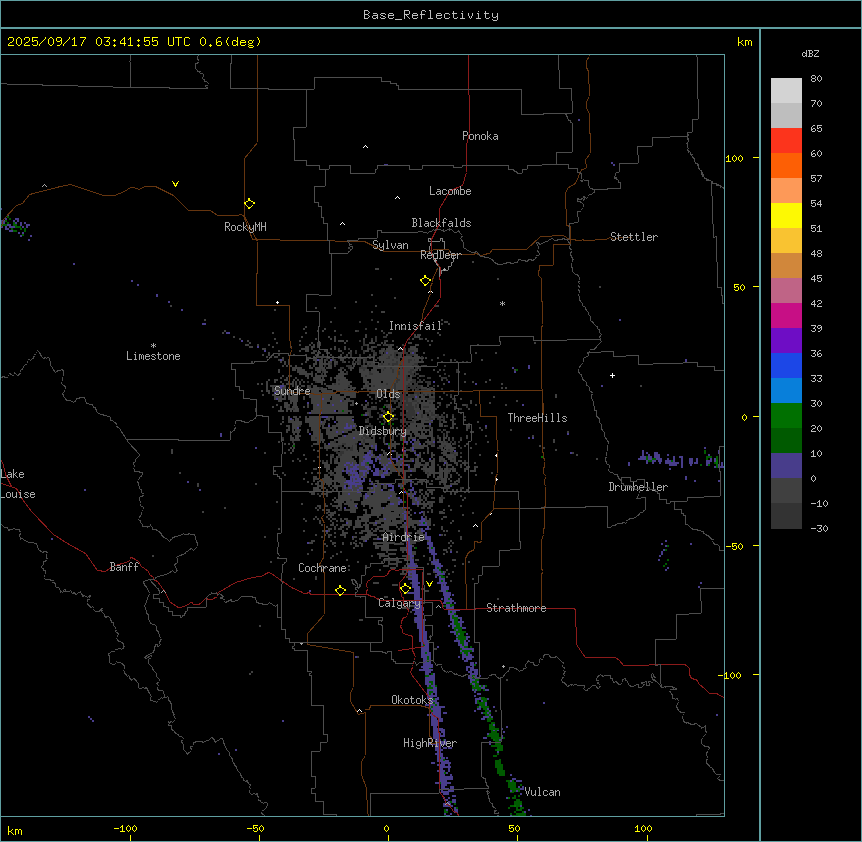Image resolution: width=862 pixels, height=842 pixels.
Task: Click the white plus marker north of Drumheller
Action: point(613,375)
